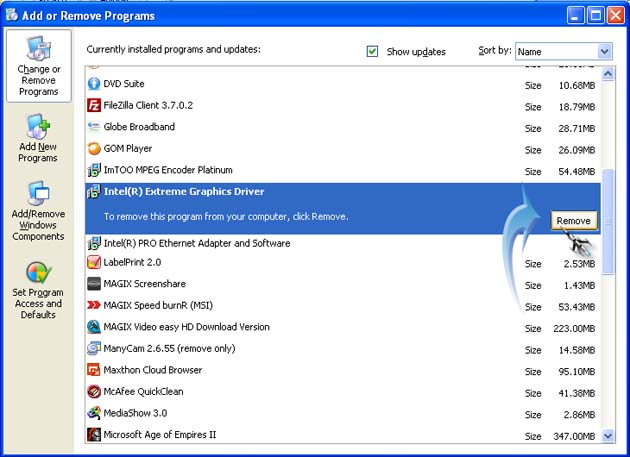The width and height of the screenshot is (630, 457).
Task: Select the Maxthon Cloud Browser entry
Action: pyautogui.click(x=343, y=370)
